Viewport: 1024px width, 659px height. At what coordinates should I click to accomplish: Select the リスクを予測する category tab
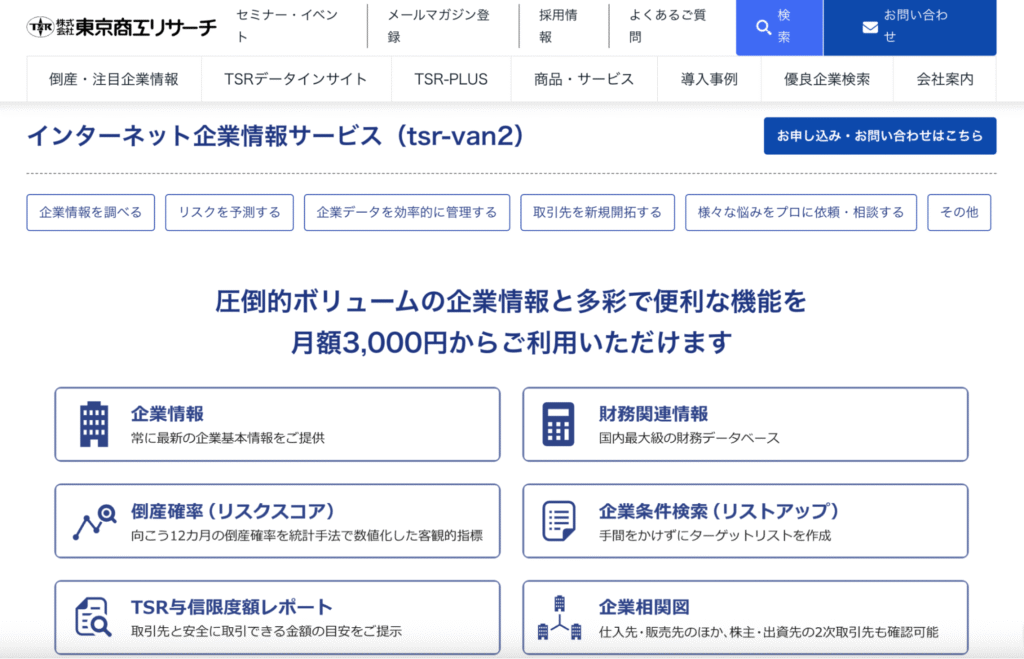pyautogui.click(x=229, y=212)
